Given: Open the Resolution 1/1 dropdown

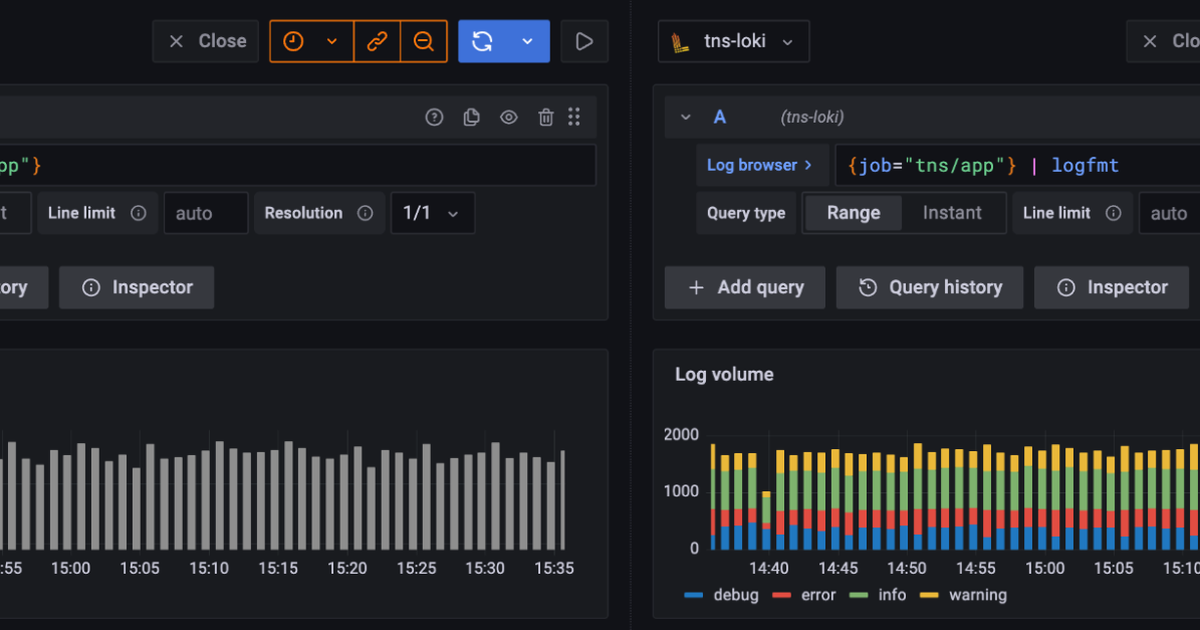Looking at the screenshot, I should tap(432, 213).
